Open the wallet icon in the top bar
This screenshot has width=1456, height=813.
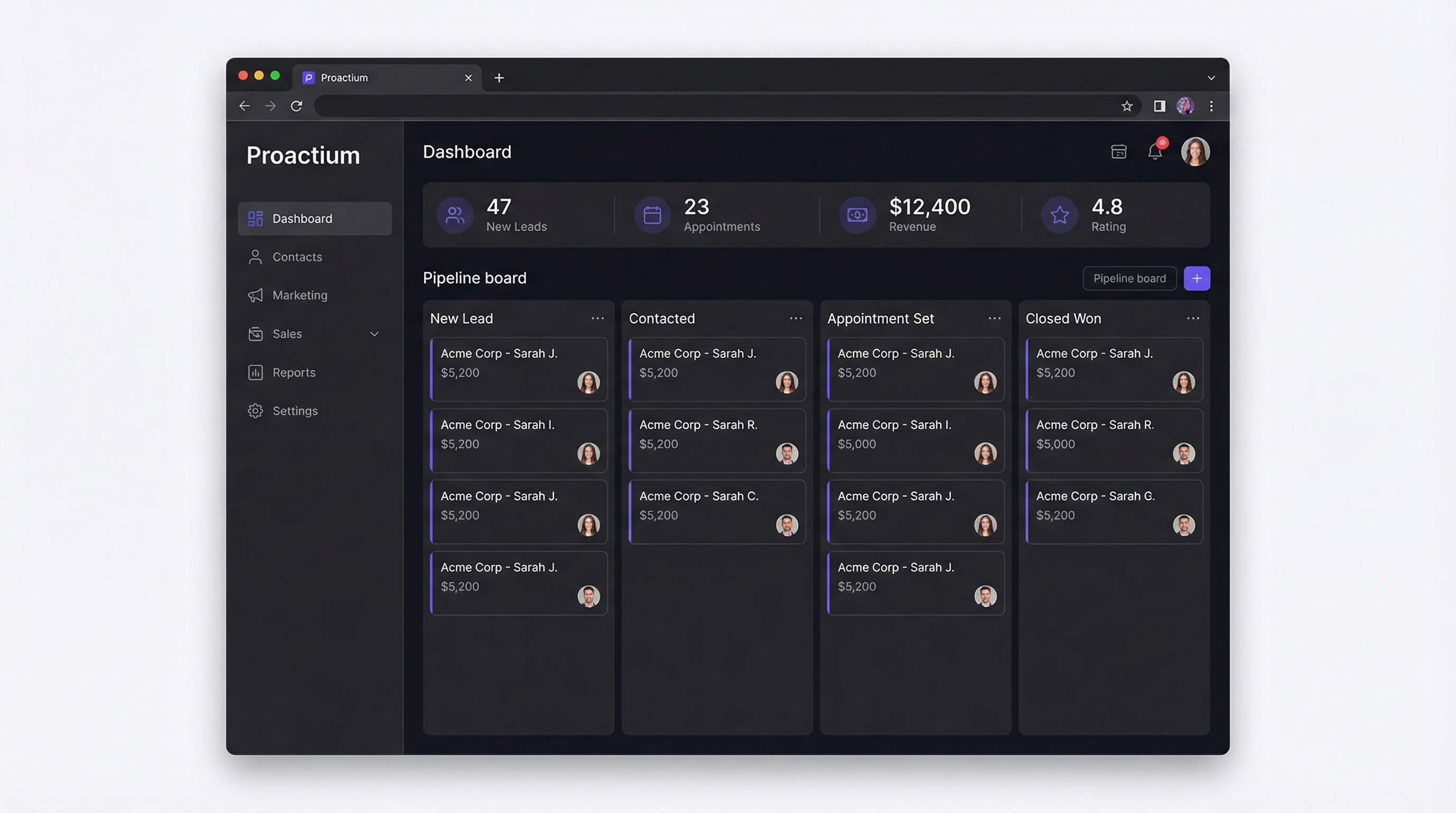[x=1118, y=151]
